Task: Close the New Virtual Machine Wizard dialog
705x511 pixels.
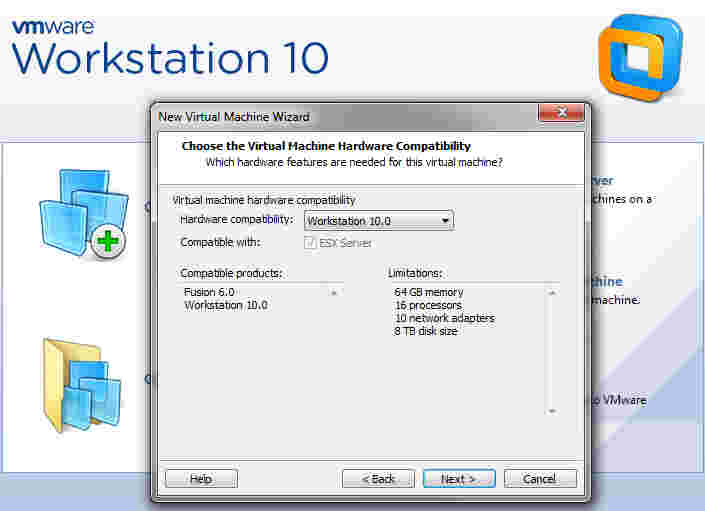Action: 561,112
